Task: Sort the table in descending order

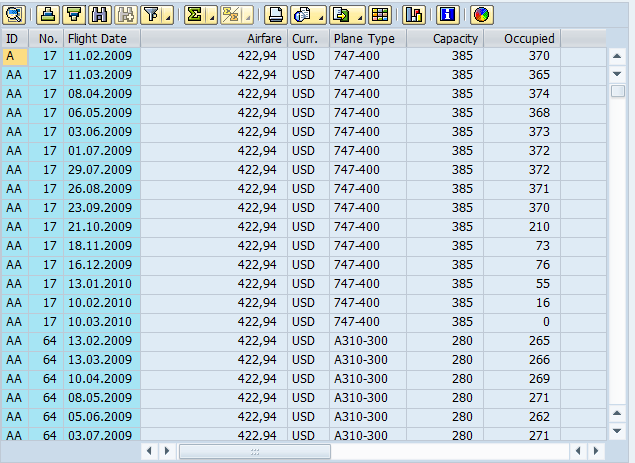Action: [73, 15]
